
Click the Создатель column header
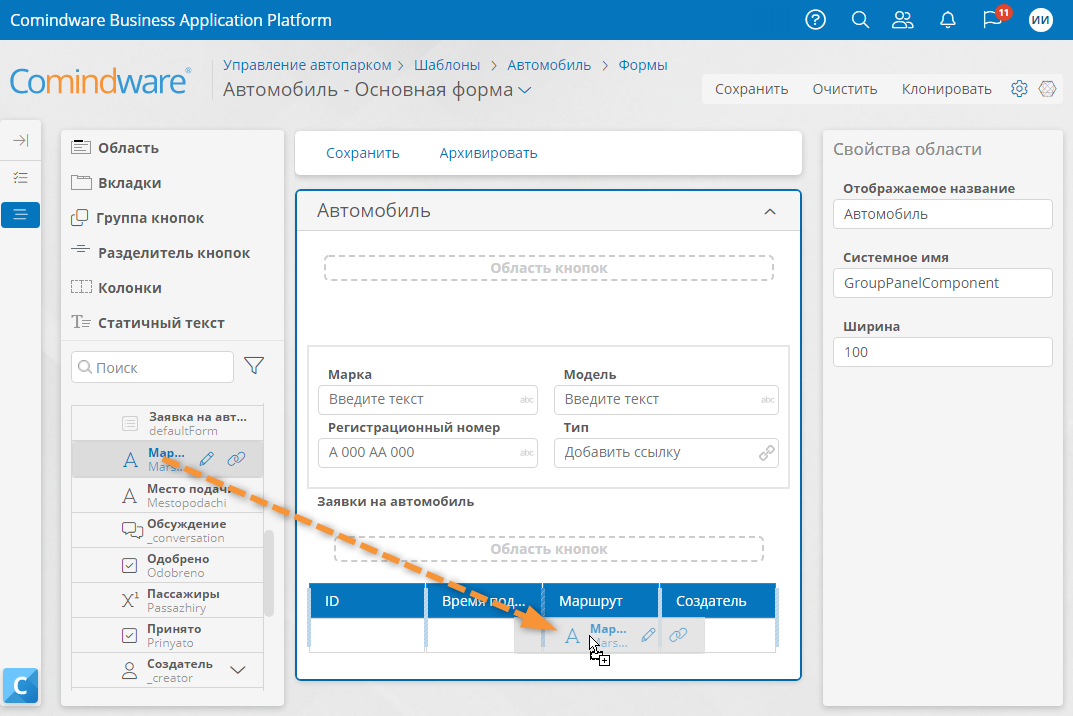[718, 601]
